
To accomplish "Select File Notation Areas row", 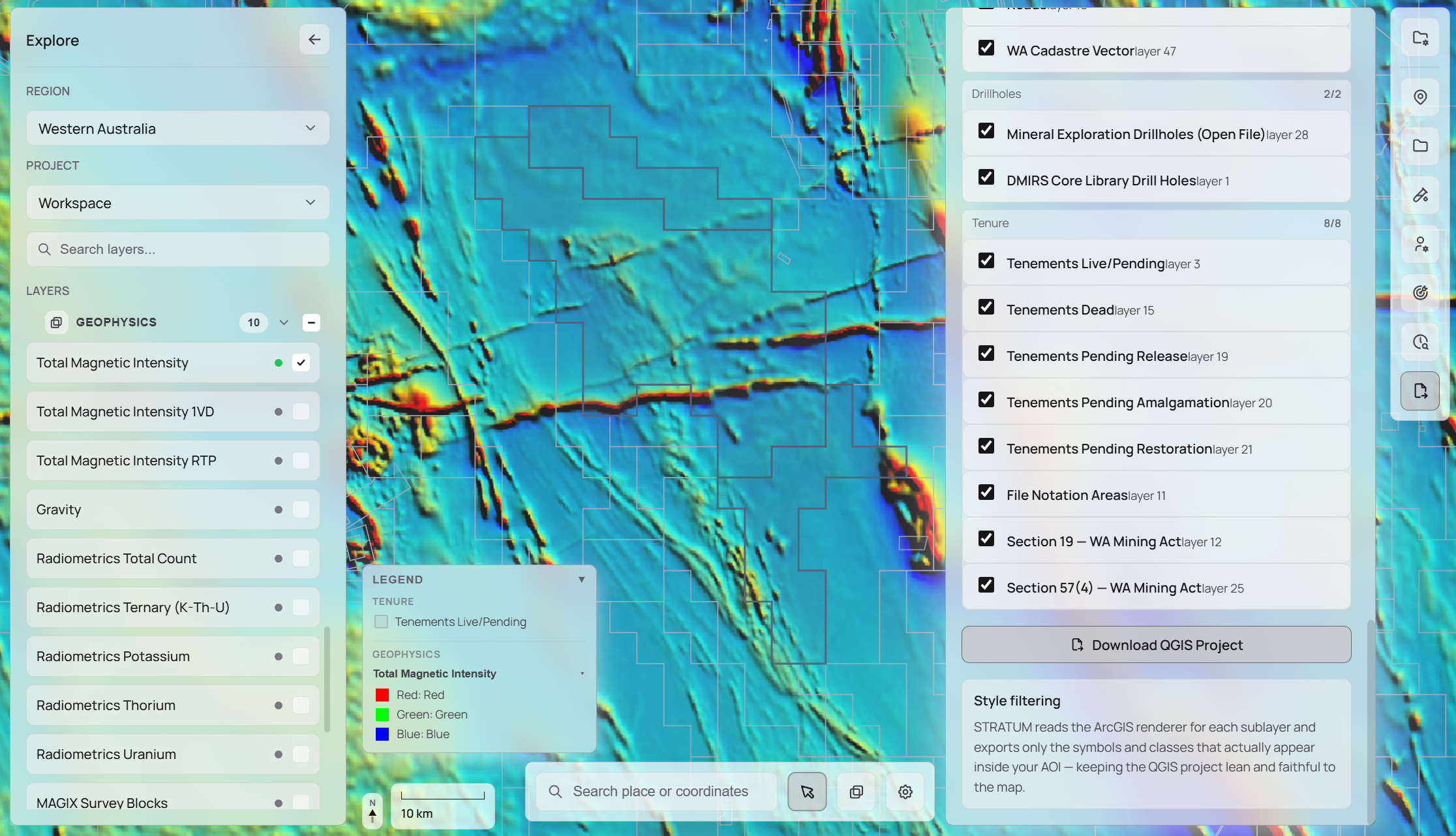I will tap(1156, 495).
